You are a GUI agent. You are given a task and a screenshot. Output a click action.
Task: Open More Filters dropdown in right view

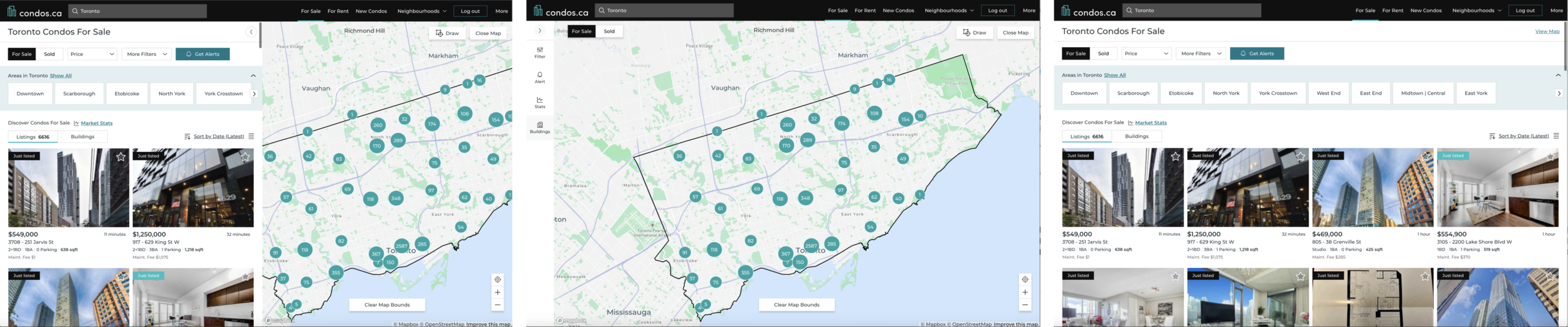coord(1201,53)
